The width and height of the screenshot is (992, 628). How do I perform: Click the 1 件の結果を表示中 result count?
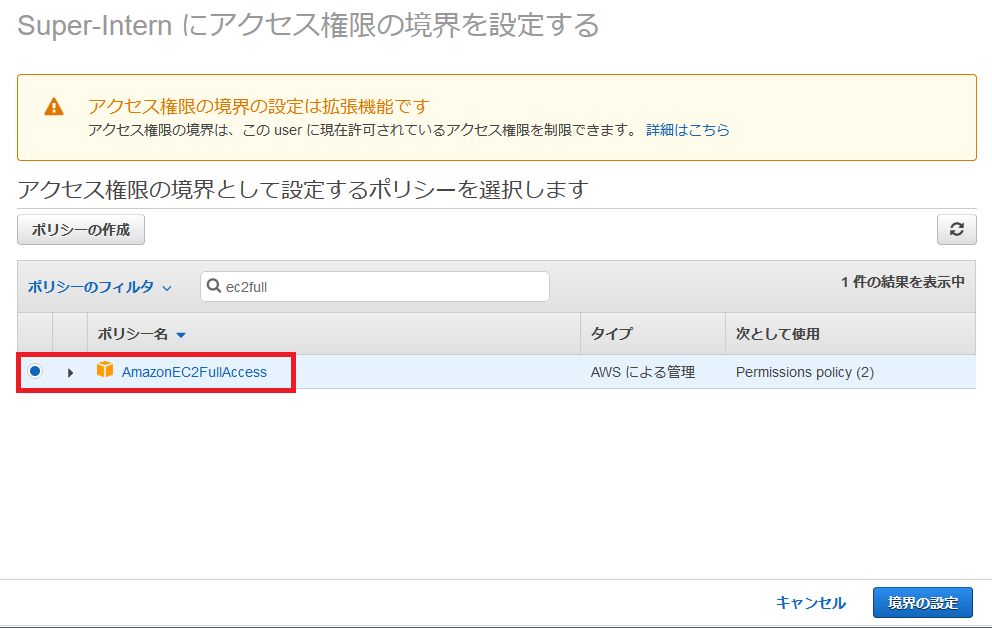point(902,282)
